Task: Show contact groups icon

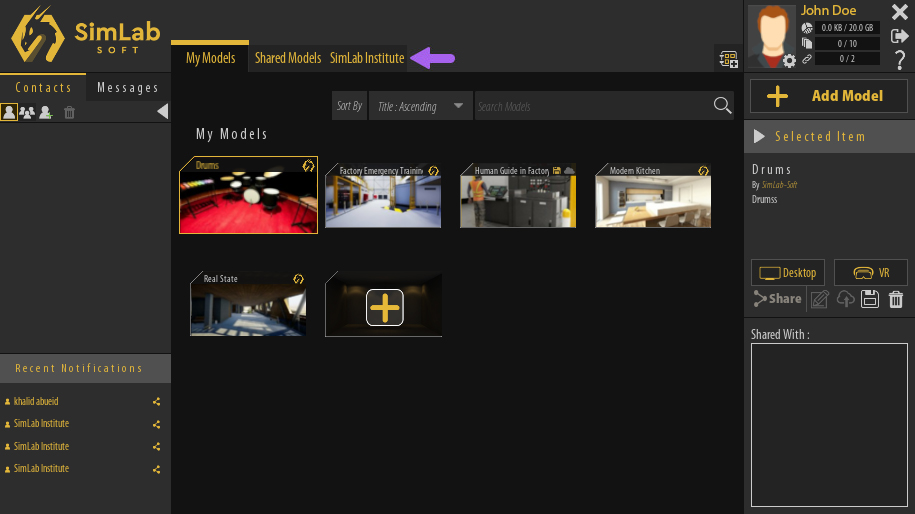Action: [x=27, y=112]
